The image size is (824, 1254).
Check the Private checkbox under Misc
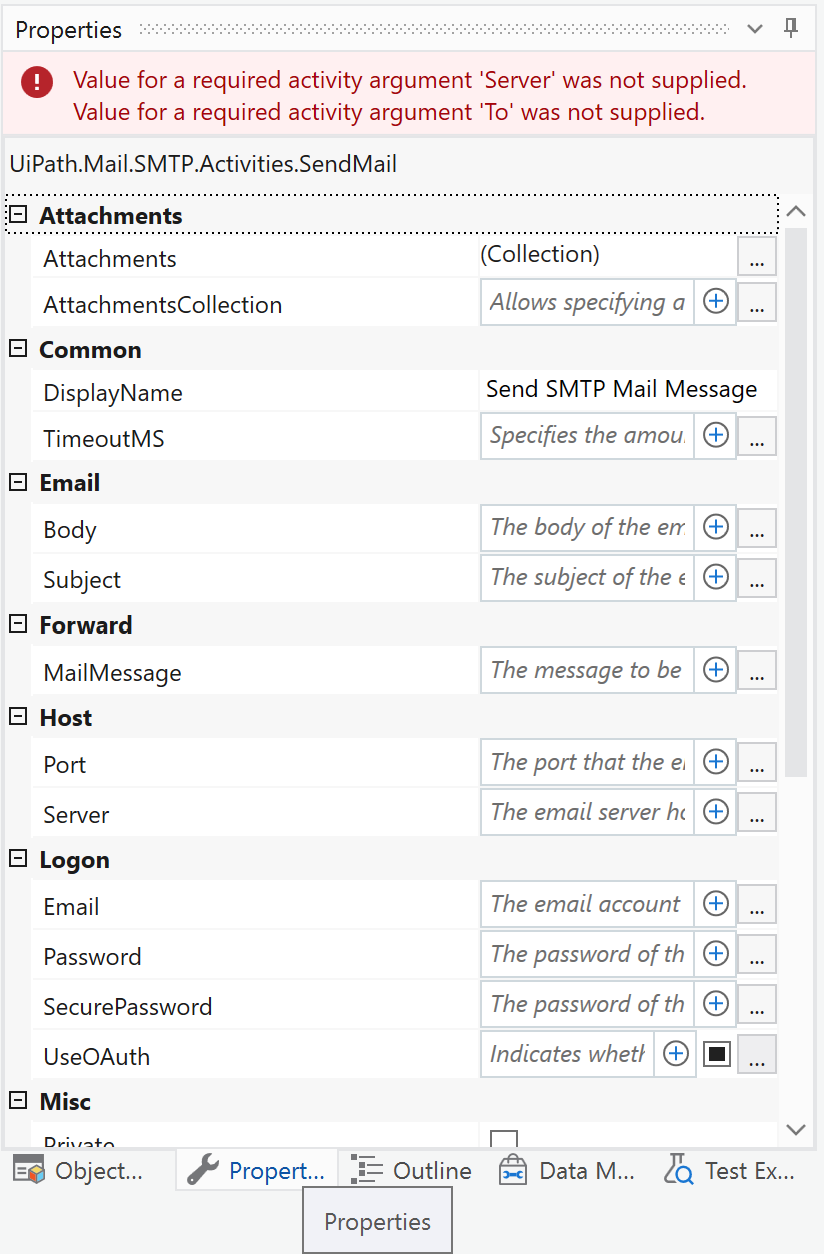click(x=504, y=1140)
